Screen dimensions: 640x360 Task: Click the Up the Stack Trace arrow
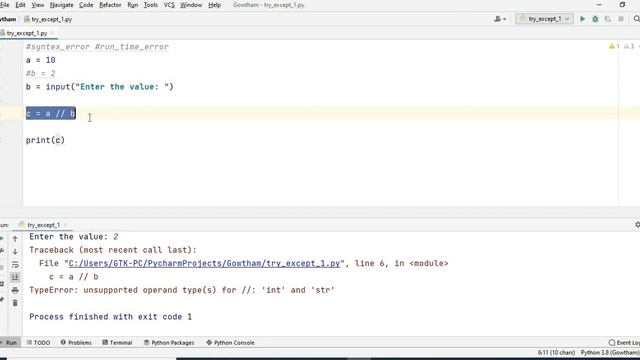(x=15, y=239)
